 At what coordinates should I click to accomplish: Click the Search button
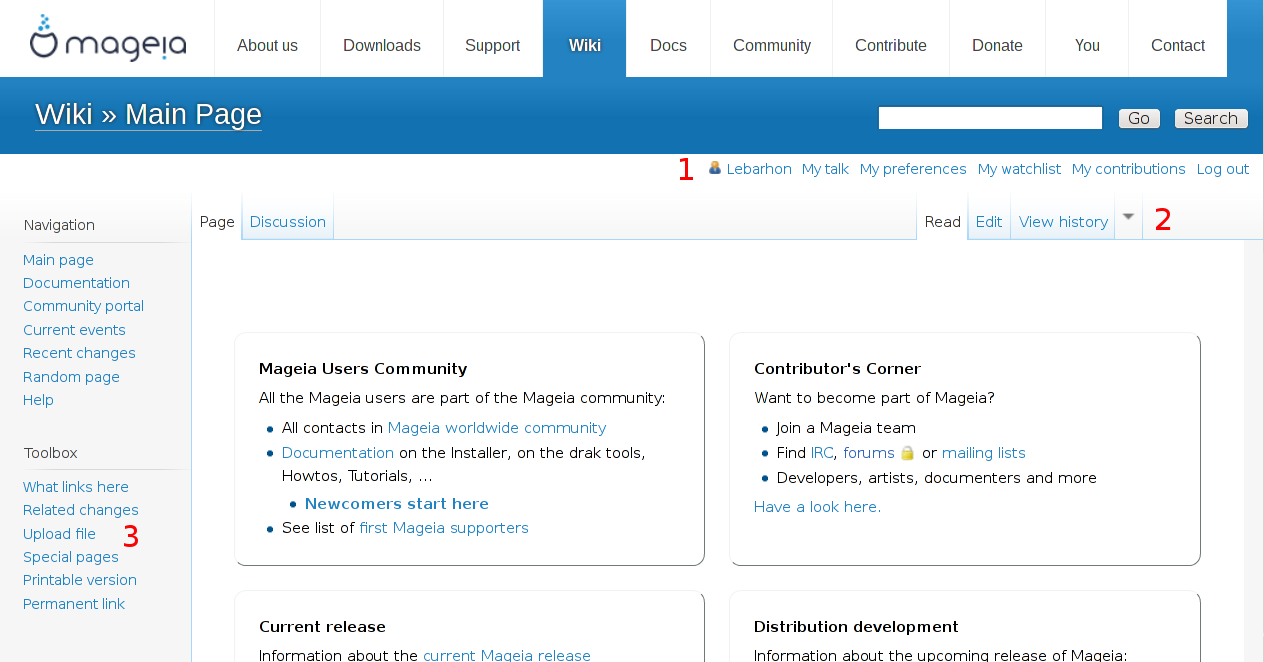point(1211,118)
